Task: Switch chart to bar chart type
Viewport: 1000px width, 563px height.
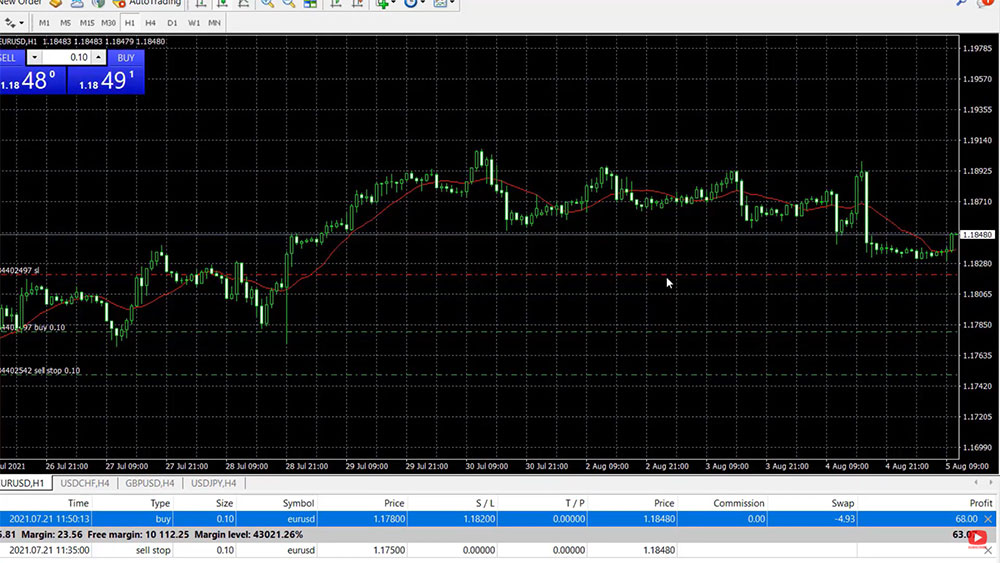Action: click(201, 3)
